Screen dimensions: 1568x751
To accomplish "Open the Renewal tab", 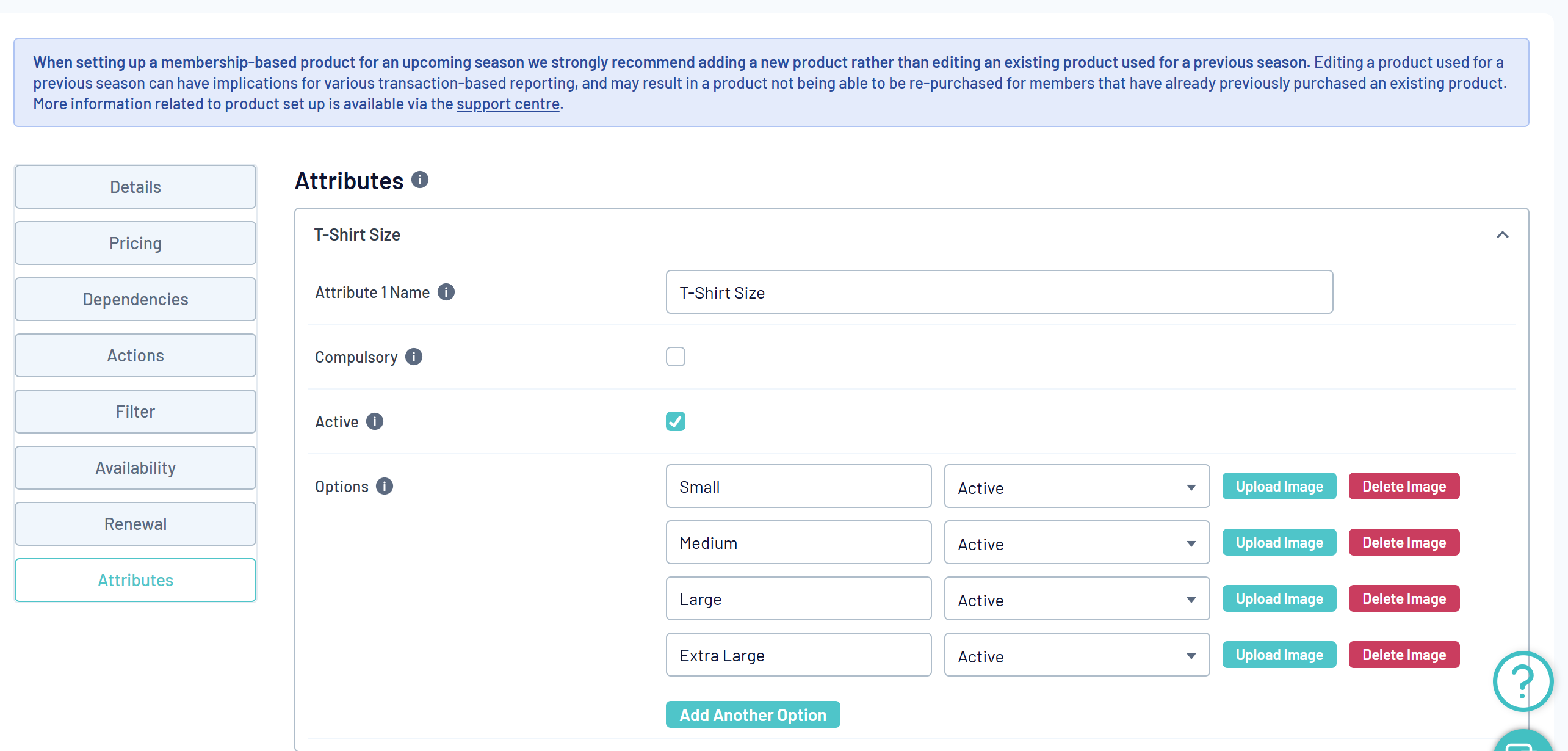I will click(135, 524).
